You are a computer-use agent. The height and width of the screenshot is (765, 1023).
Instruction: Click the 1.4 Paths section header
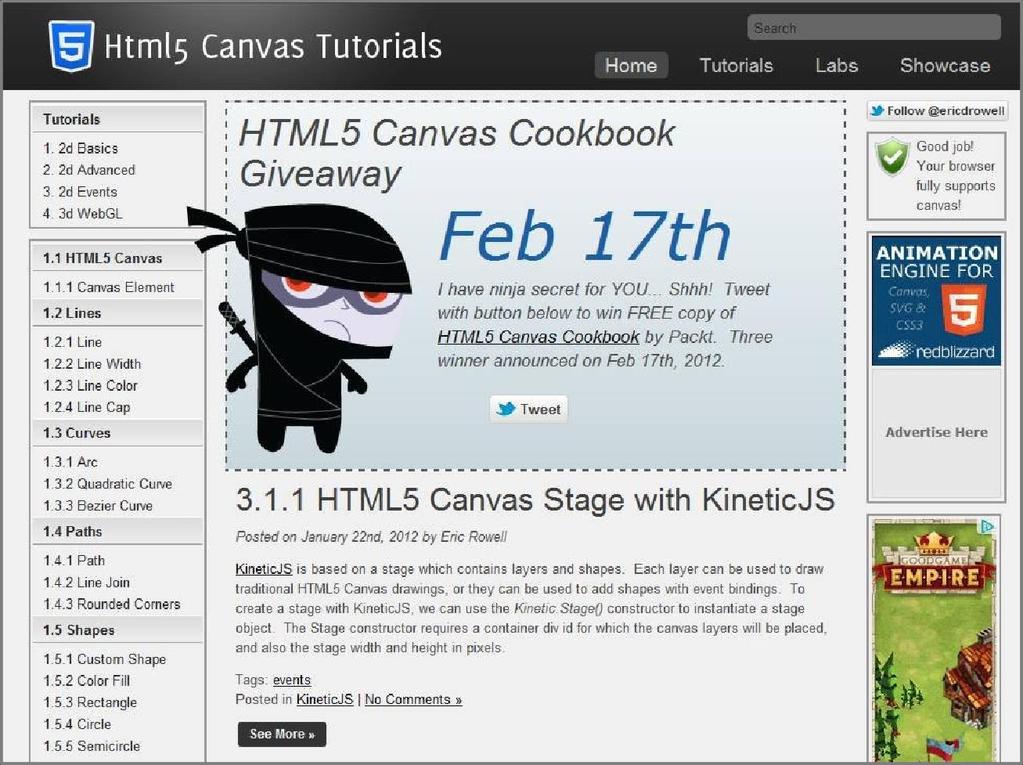coord(117,532)
